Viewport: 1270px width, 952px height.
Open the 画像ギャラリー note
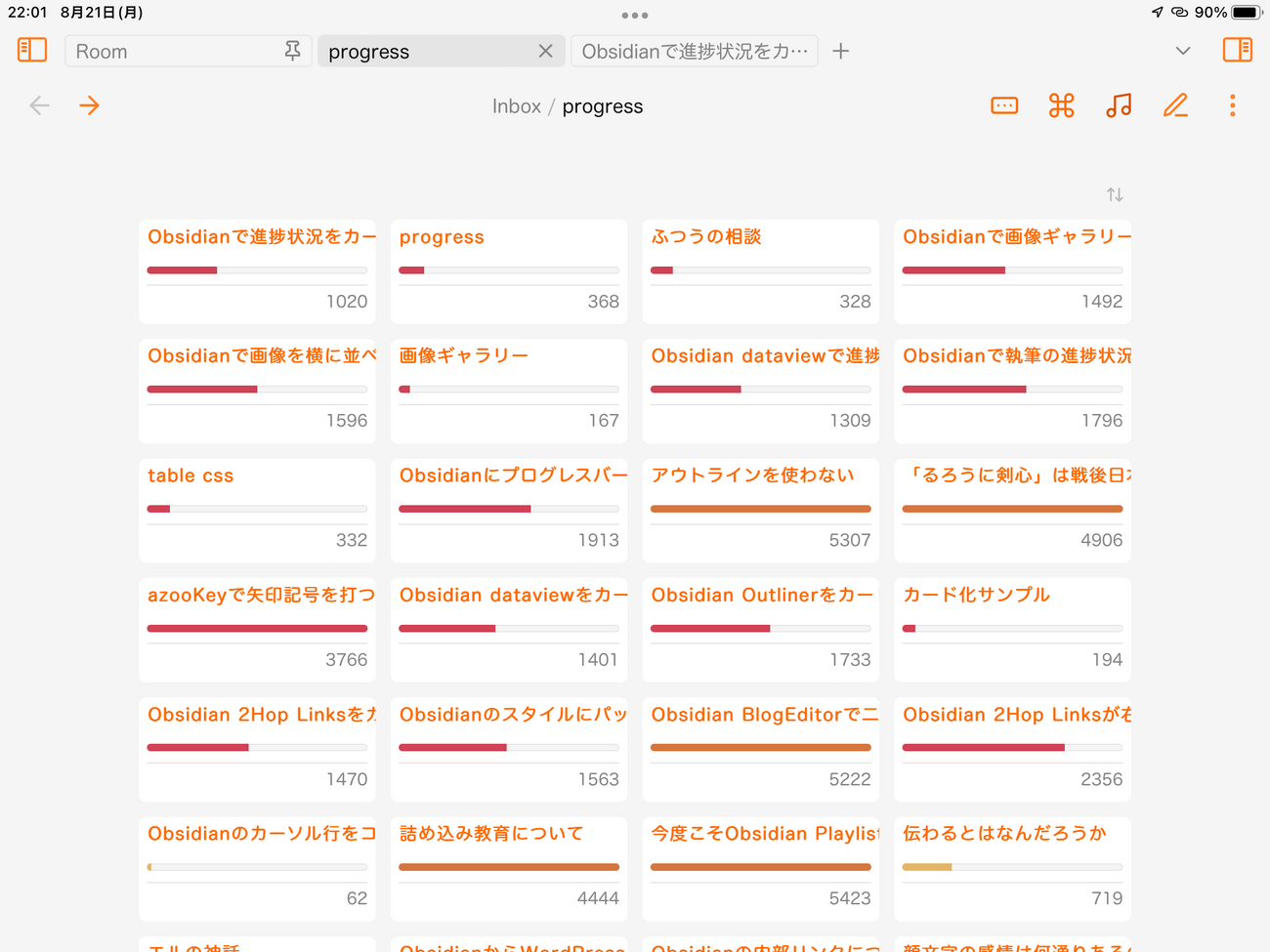[464, 355]
